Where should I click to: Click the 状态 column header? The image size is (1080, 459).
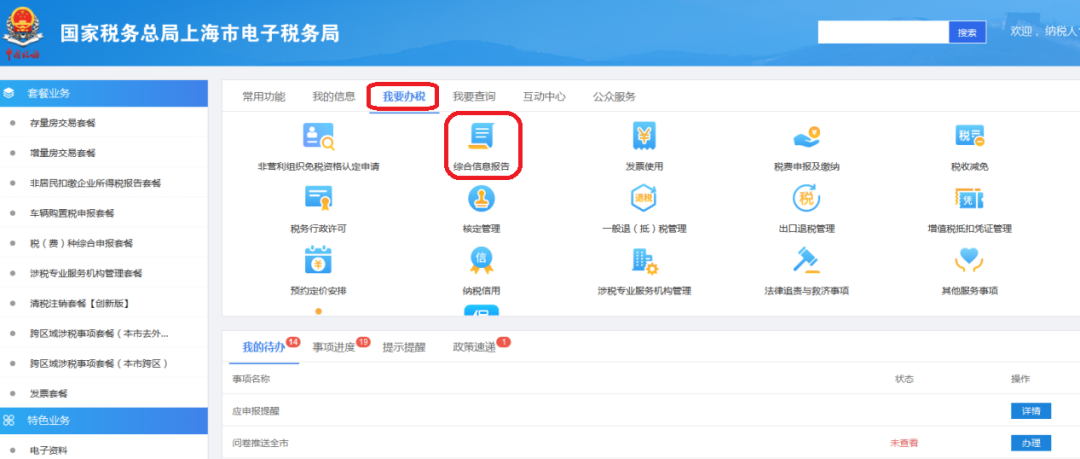click(x=904, y=379)
